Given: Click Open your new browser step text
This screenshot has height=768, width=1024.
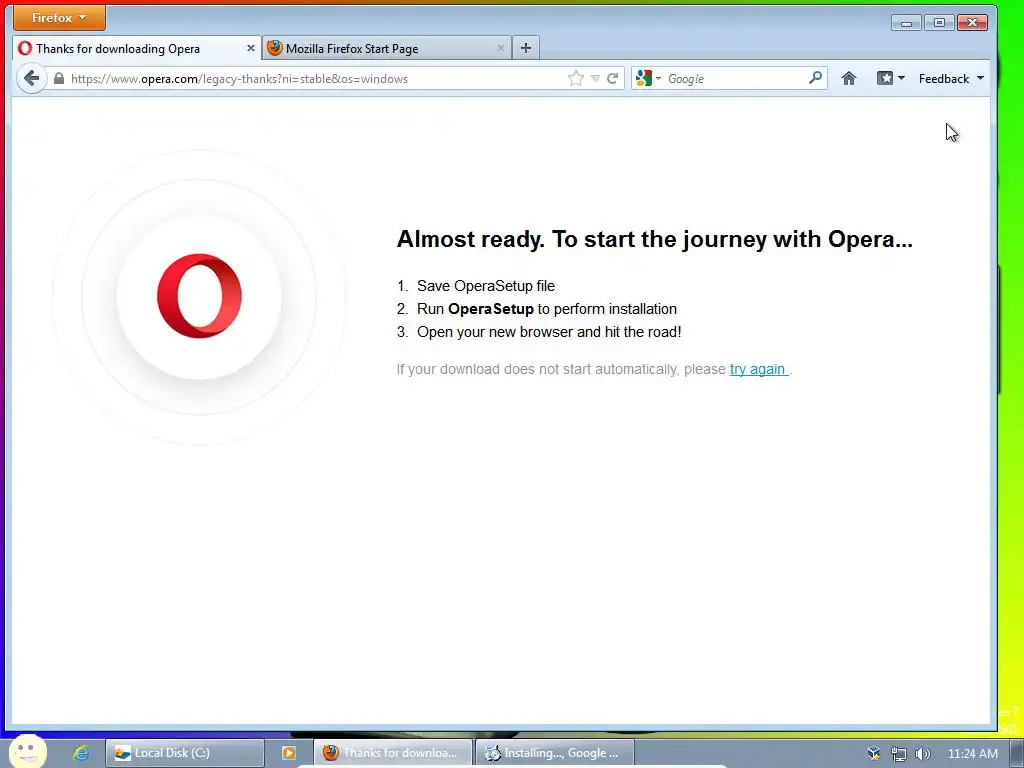Looking at the screenshot, I should point(549,332).
